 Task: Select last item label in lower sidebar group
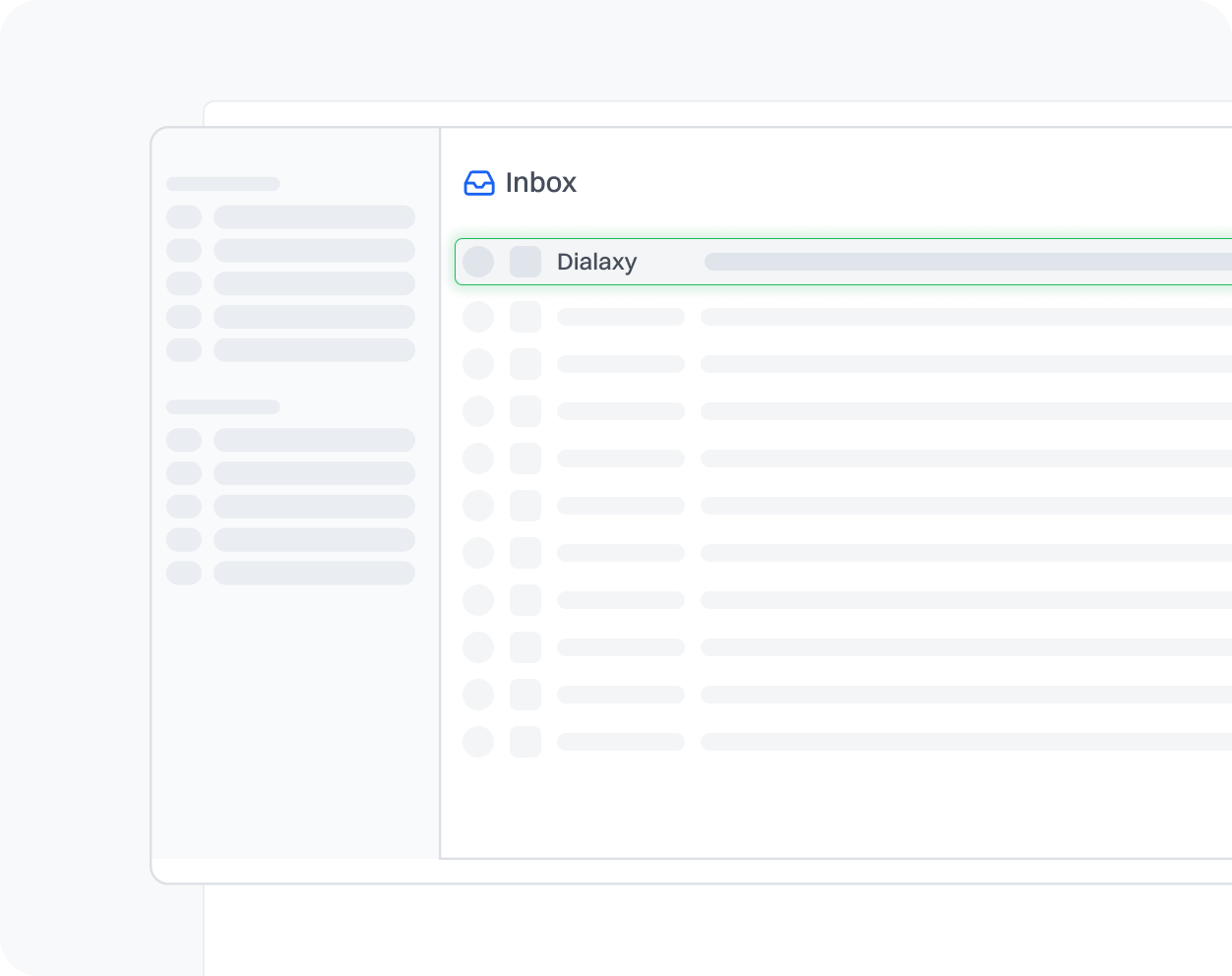point(314,573)
